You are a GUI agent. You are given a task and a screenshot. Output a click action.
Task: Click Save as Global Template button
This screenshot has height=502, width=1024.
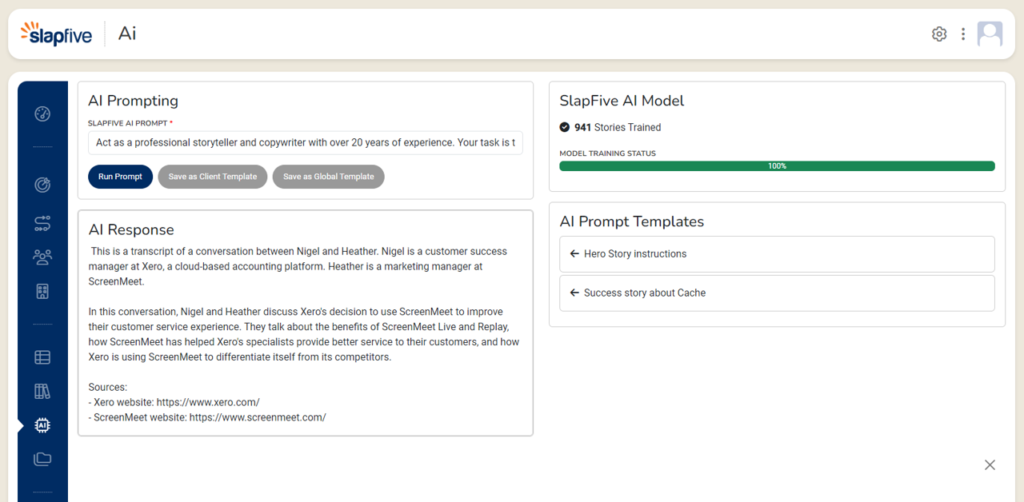[x=328, y=177]
